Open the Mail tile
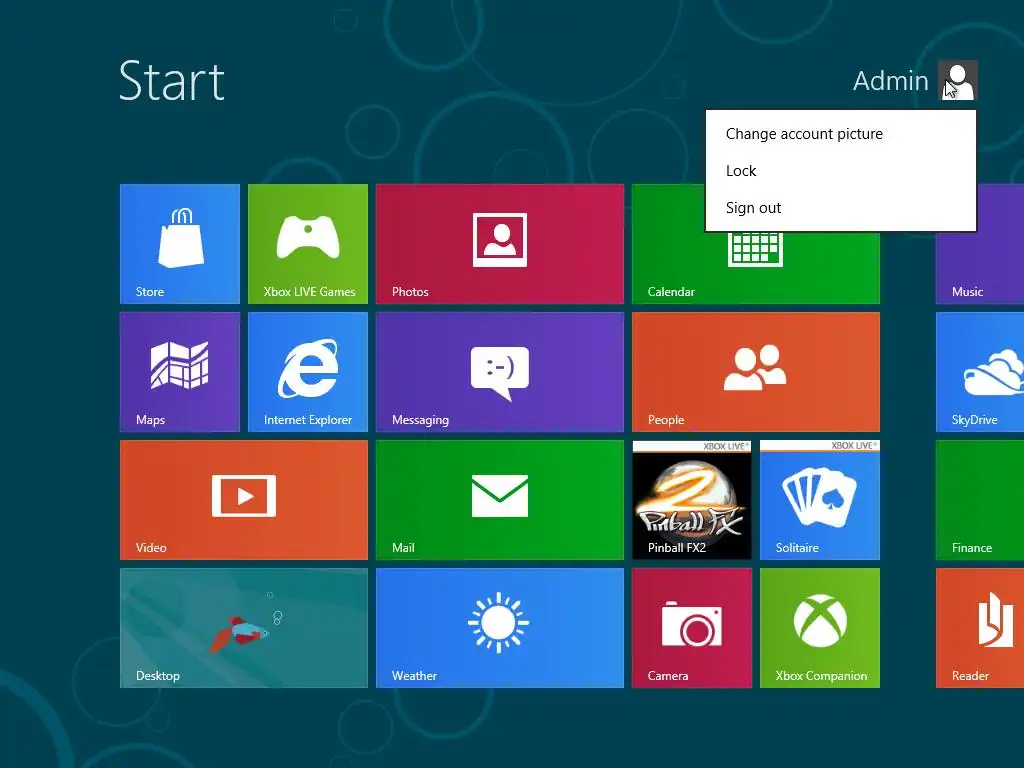The height and width of the screenshot is (768, 1024). [500, 500]
